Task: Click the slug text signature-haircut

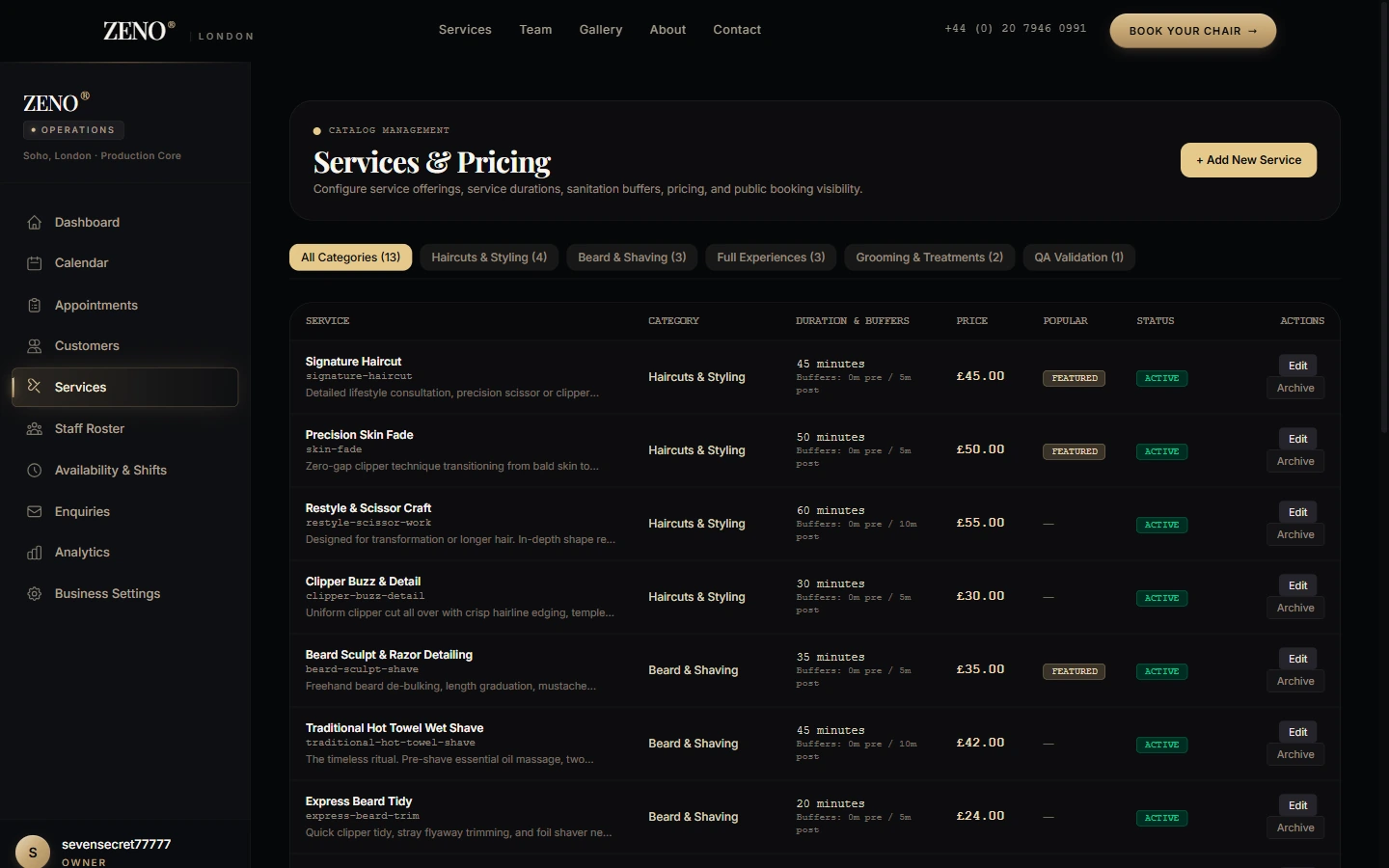Action: point(359,376)
